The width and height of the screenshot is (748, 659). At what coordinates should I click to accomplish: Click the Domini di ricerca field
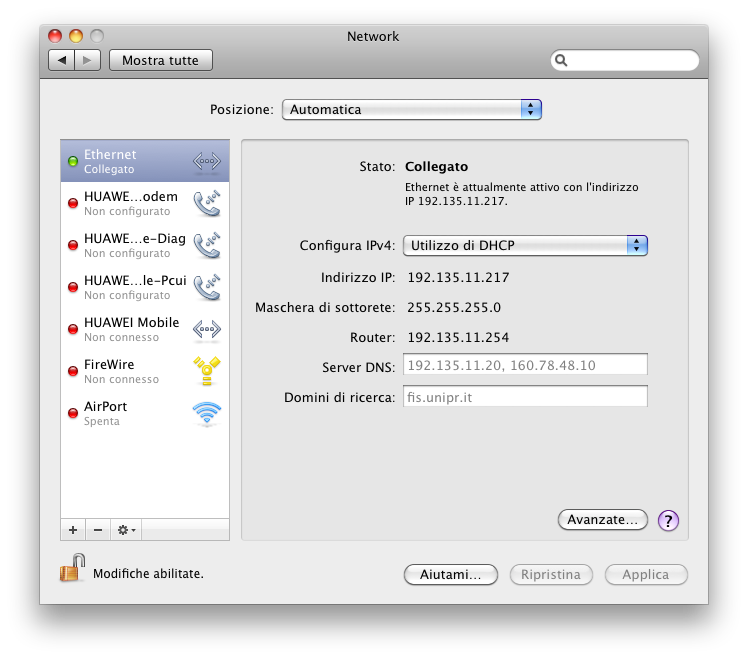pos(525,397)
